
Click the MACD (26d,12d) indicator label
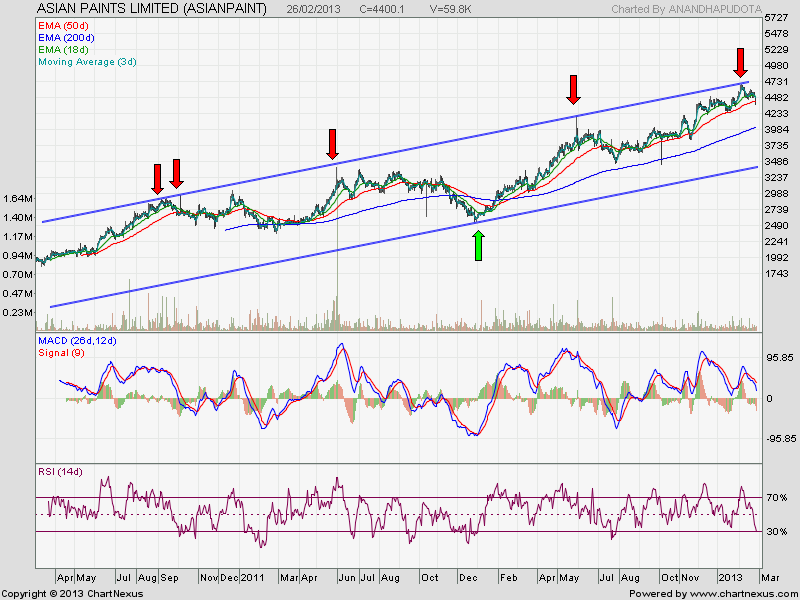click(x=77, y=341)
